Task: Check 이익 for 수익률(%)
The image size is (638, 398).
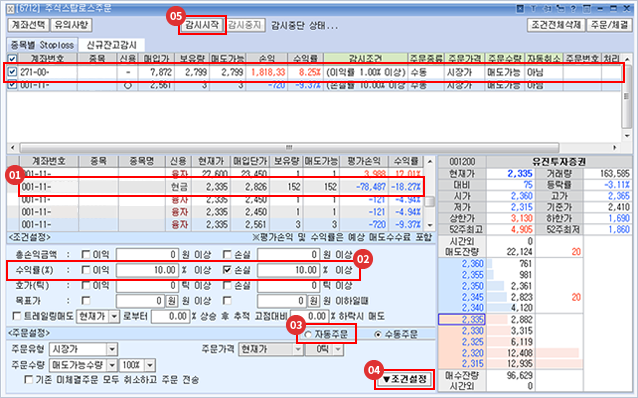Action: (85, 270)
